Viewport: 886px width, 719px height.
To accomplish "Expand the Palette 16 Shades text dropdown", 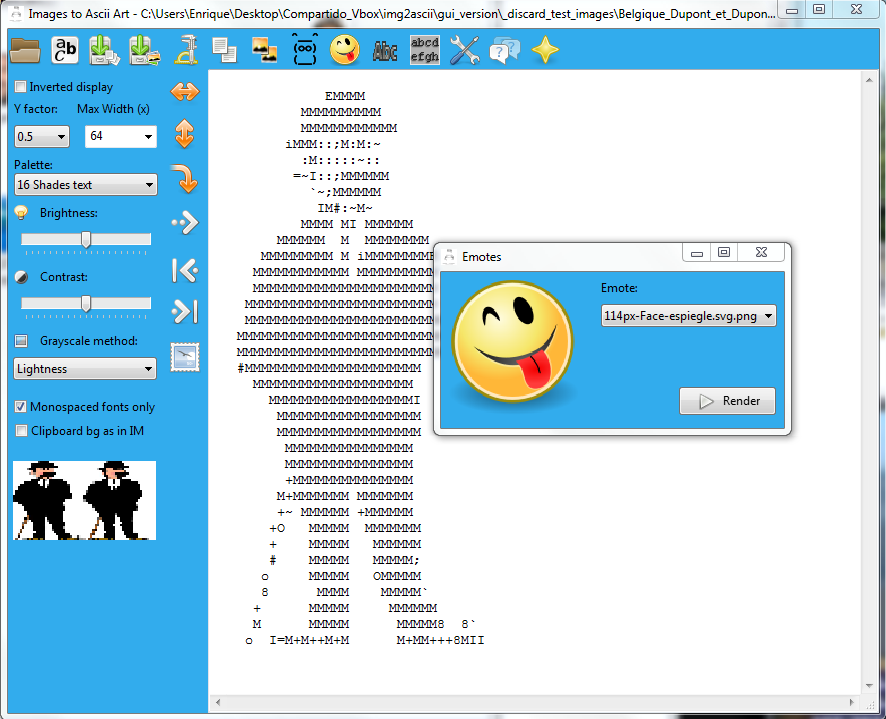I will coord(85,185).
